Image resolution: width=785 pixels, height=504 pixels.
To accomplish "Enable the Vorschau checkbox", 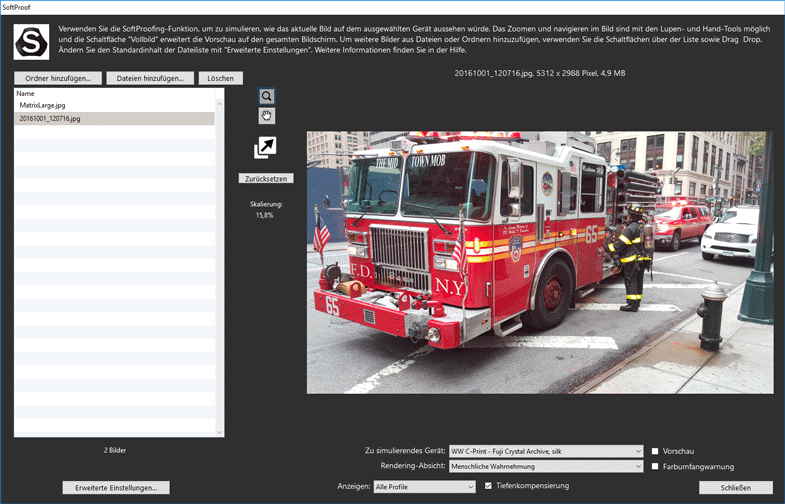I will click(655, 451).
